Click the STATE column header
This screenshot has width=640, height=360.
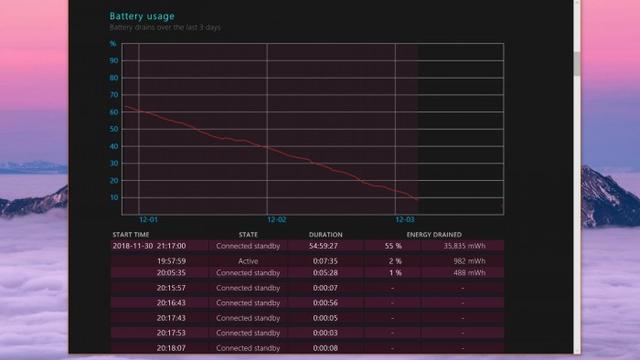[x=248, y=235]
